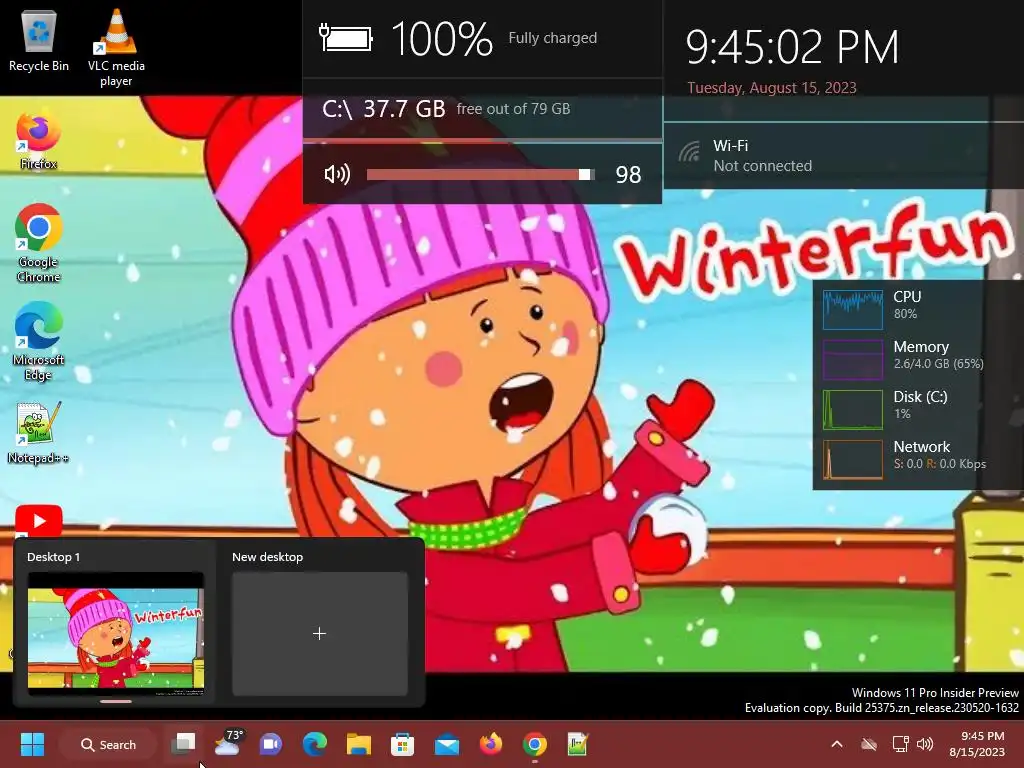Open Google Chrome desktop shortcut
Viewport: 1024px width, 768px height.
click(39, 243)
